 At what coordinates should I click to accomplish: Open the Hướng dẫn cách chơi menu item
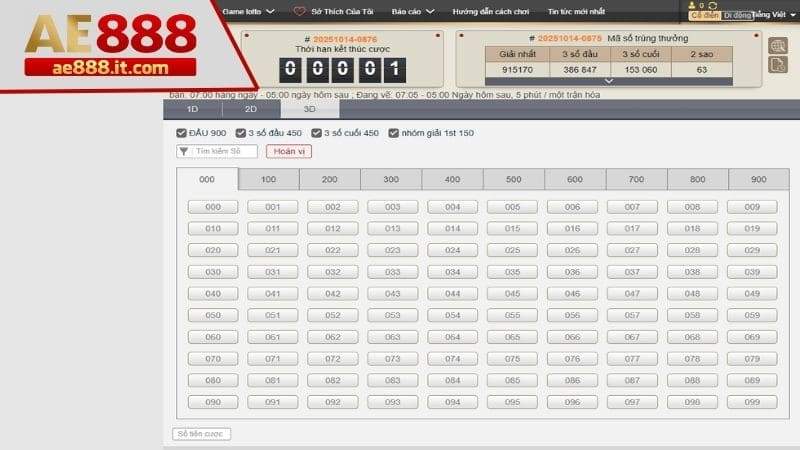tap(490, 12)
